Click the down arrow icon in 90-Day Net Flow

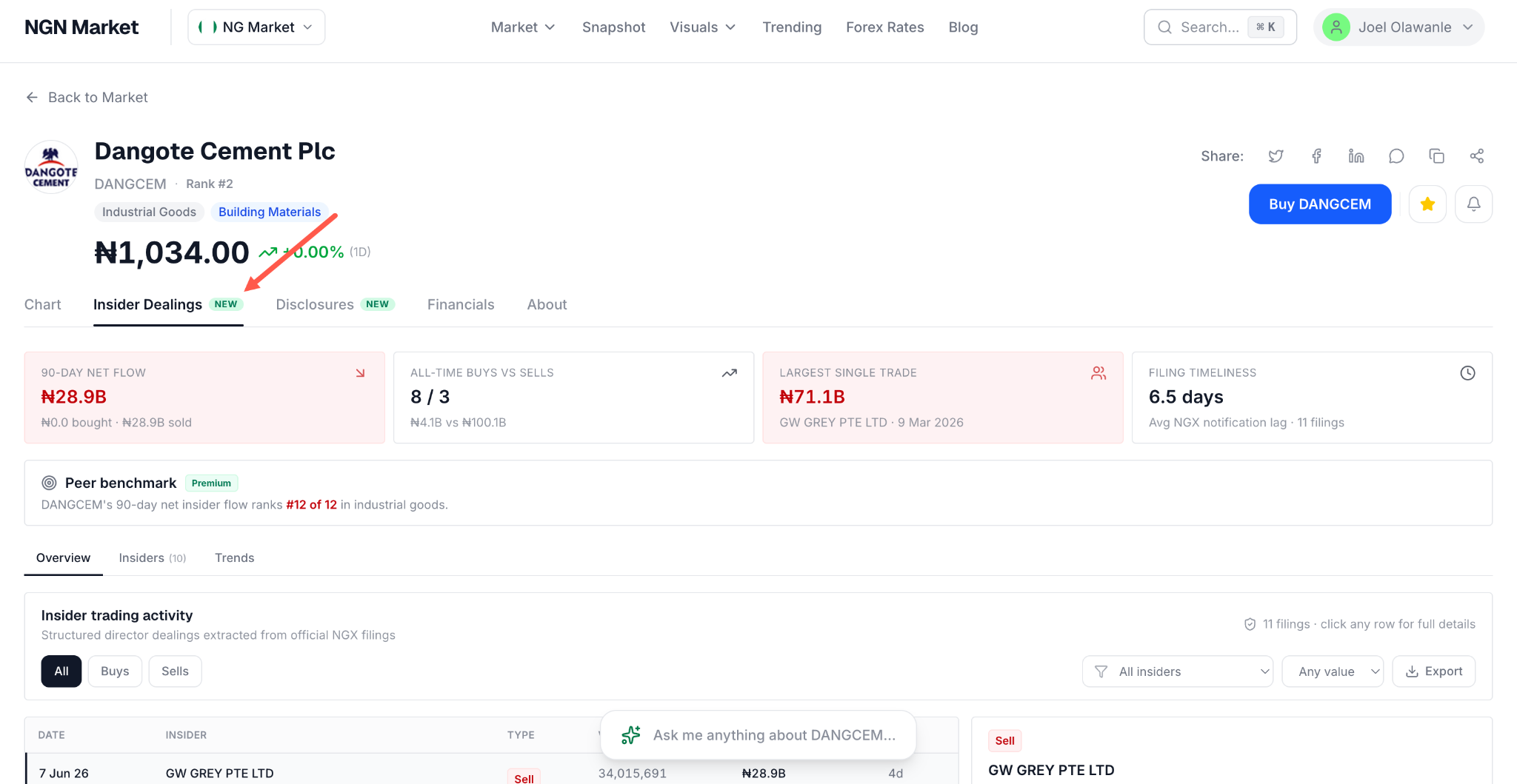pyautogui.click(x=360, y=373)
